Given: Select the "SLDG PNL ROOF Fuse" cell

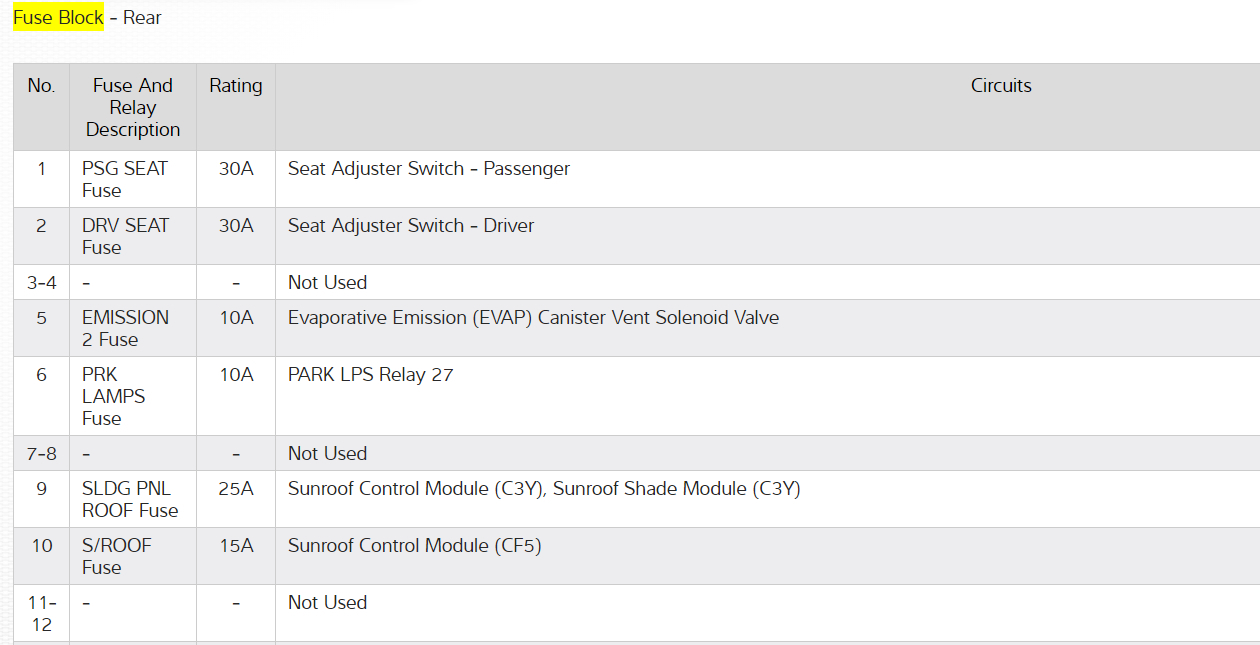Looking at the screenshot, I should [x=130, y=499].
